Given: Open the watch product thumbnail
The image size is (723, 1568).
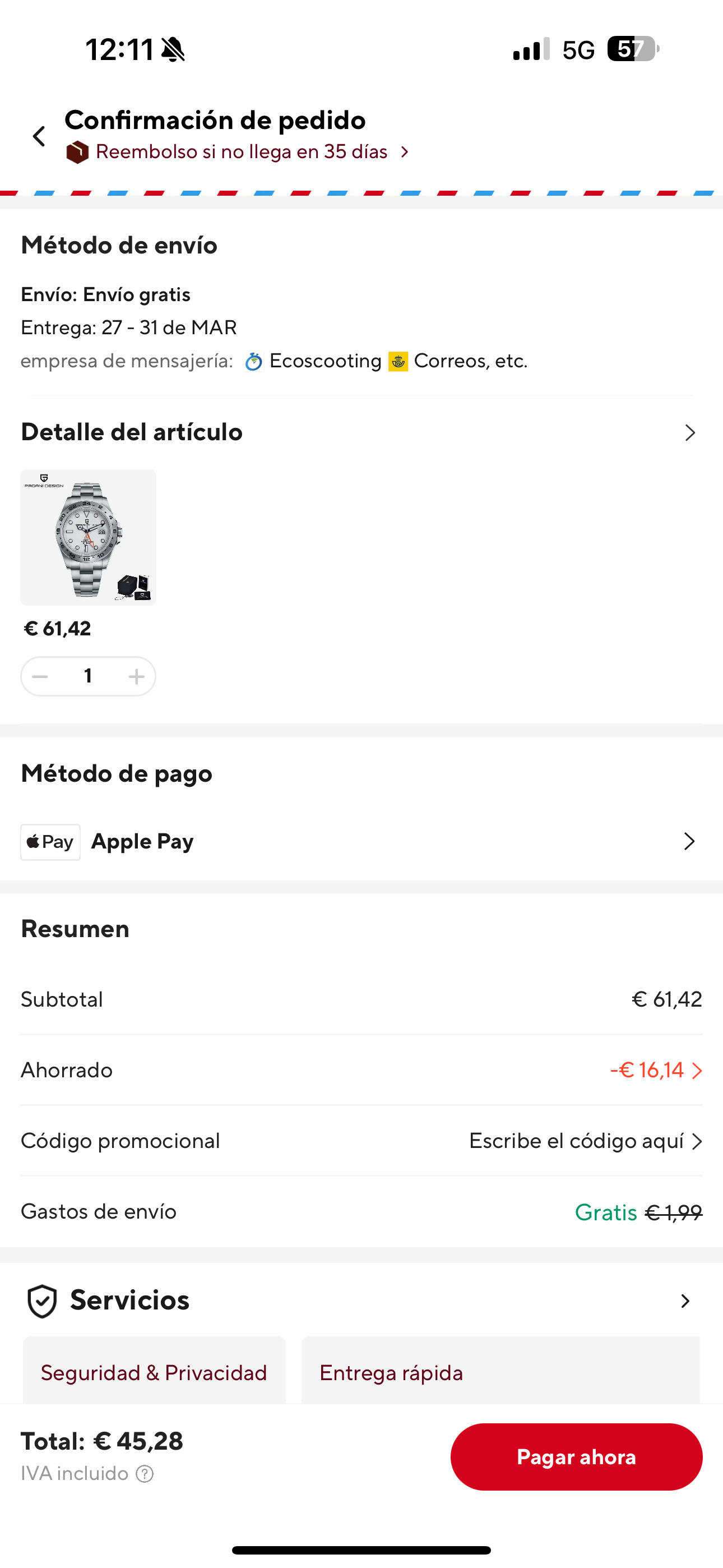Looking at the screenshot, I should click(x=88, y=537).
